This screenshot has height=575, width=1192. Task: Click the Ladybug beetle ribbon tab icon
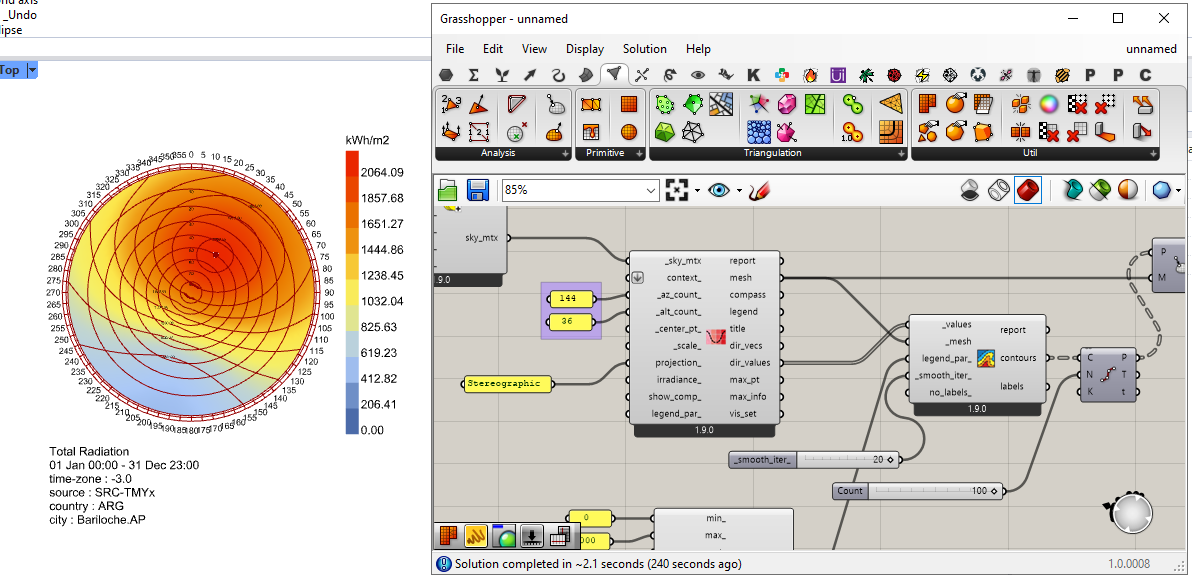893,75
